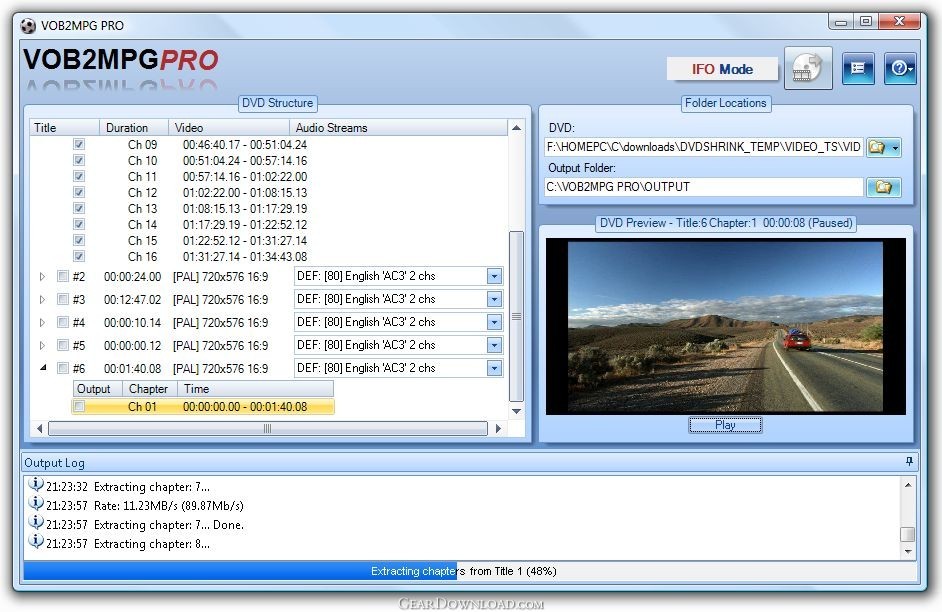Pin the Output Log panel

(x=909, y=461)
